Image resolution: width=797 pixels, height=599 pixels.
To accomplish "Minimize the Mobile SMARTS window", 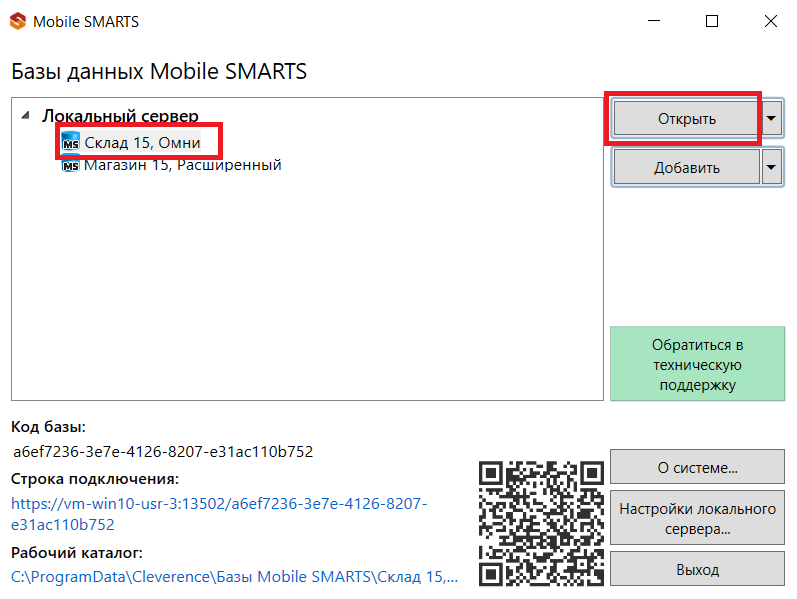I will point(654,21).
